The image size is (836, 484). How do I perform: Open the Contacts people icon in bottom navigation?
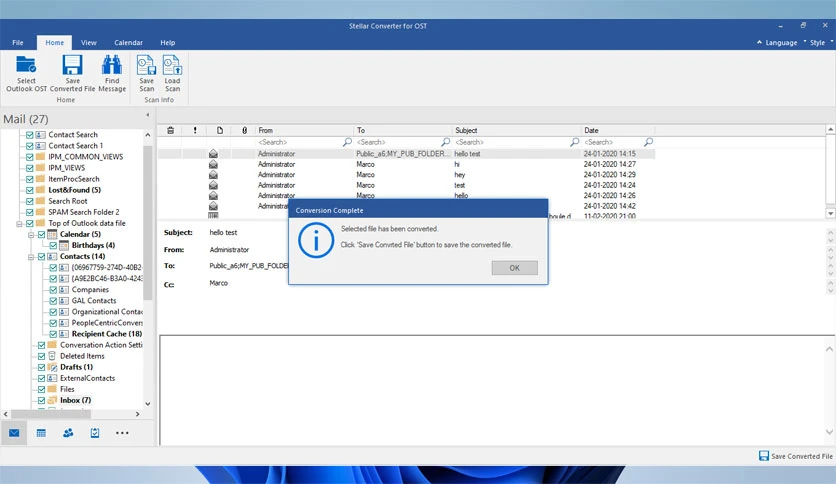[68, 433]
